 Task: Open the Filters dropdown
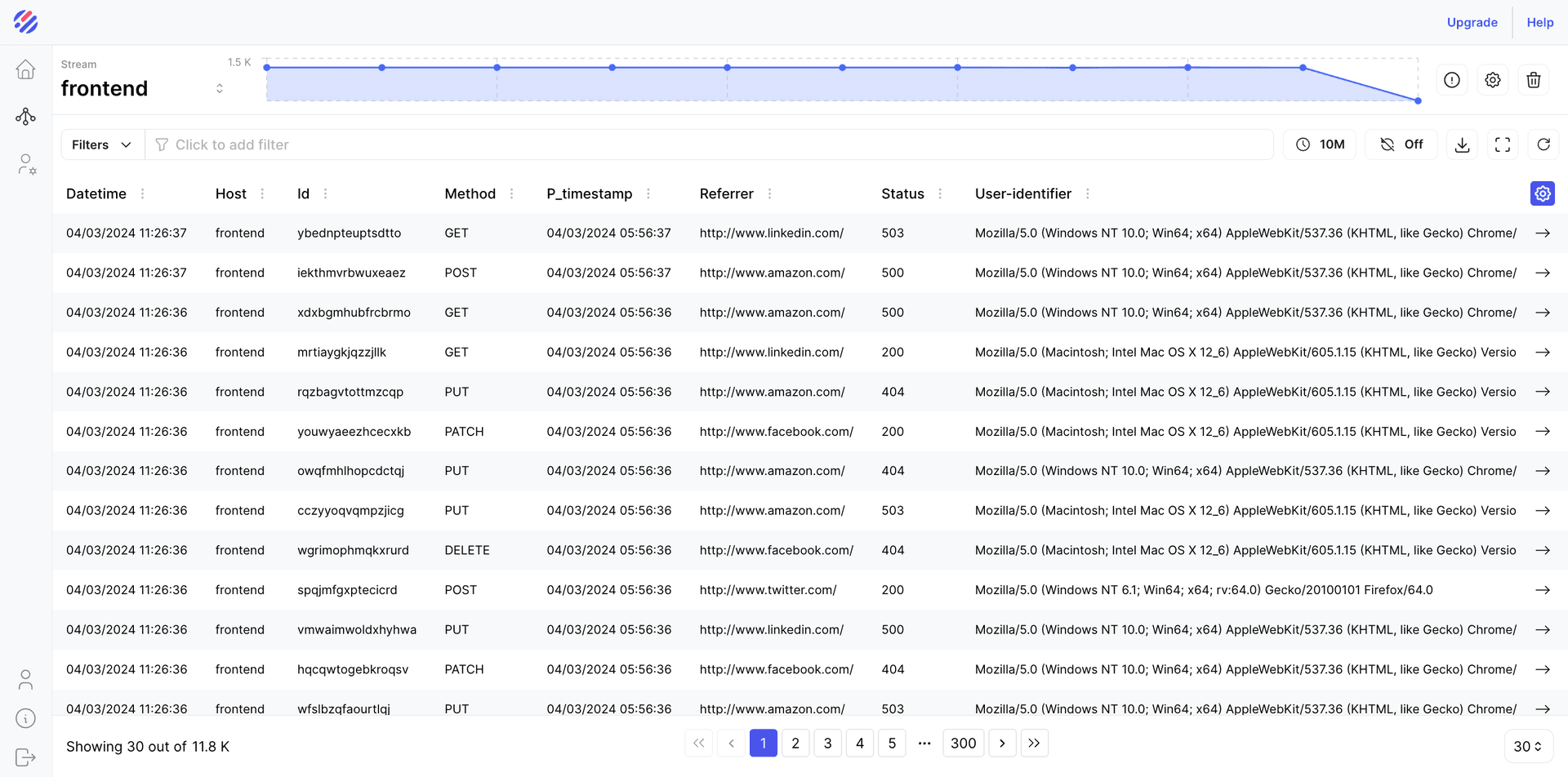pos(100,144)
